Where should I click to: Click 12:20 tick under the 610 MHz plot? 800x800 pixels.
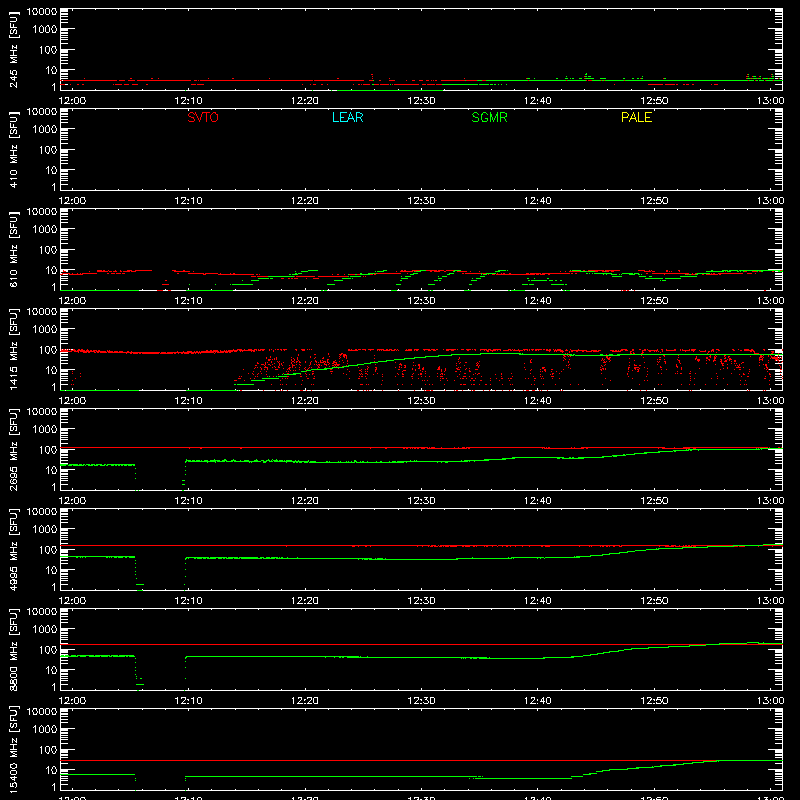(x=305, y=301)
